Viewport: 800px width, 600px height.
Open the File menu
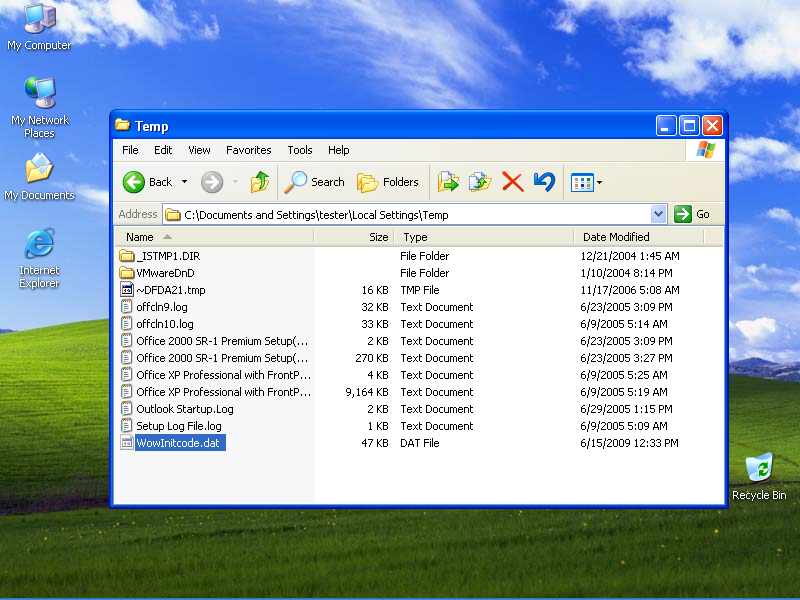coord(130,150)
